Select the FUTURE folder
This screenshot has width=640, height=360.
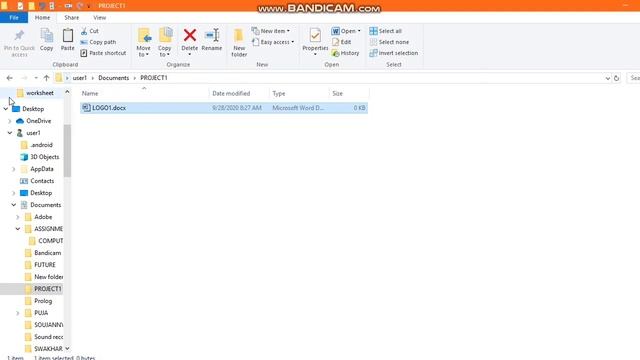coord(44,265)
